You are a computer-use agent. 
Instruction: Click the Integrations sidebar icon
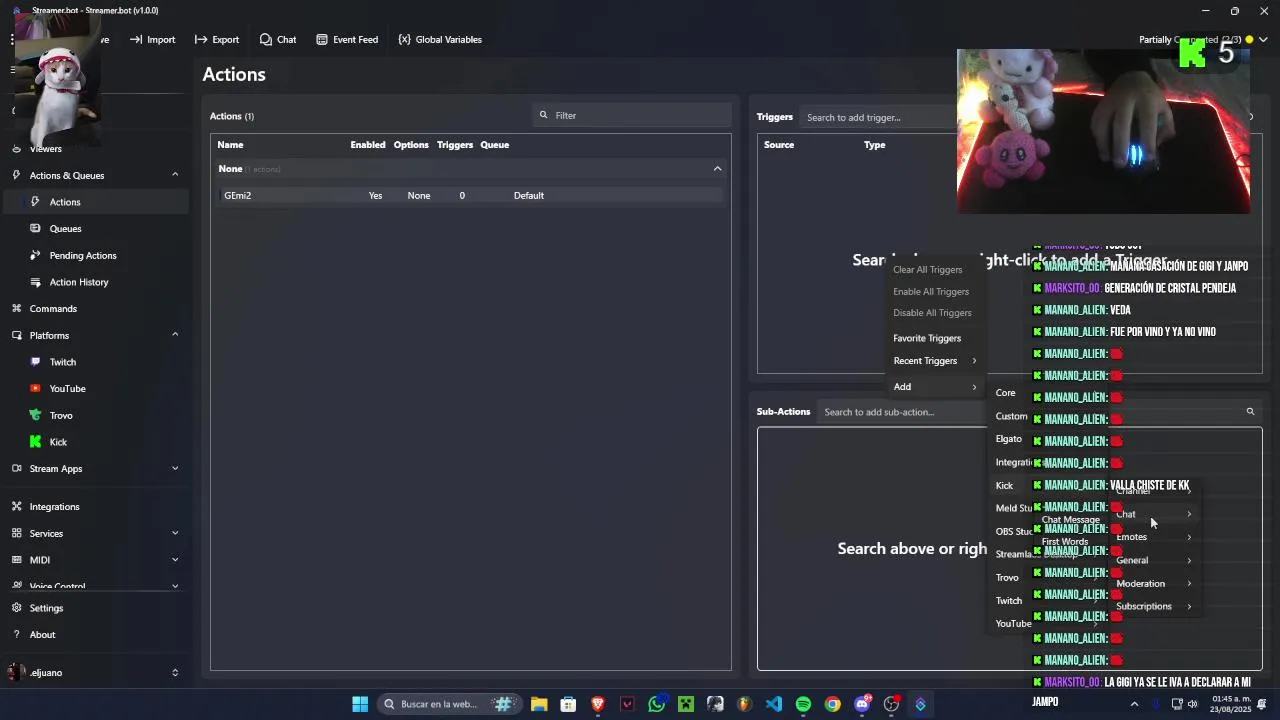point(16,507)
